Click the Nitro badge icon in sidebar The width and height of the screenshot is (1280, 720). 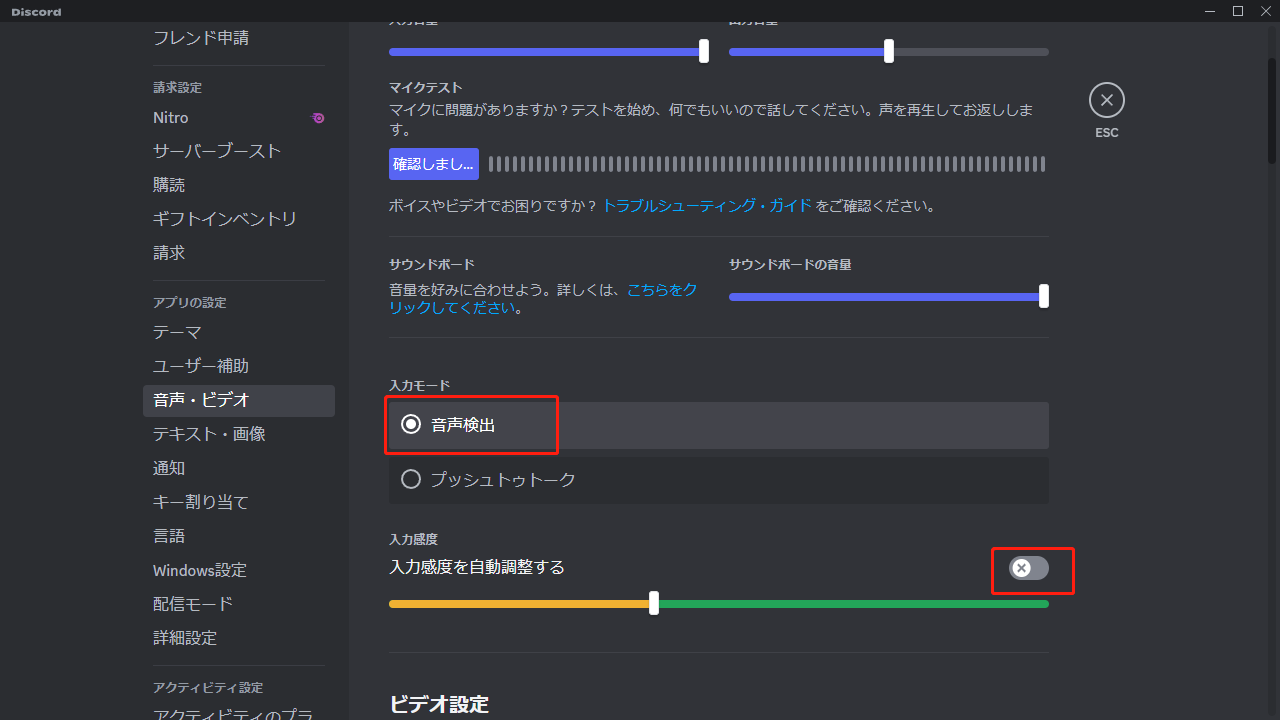[x=318, y=118]
